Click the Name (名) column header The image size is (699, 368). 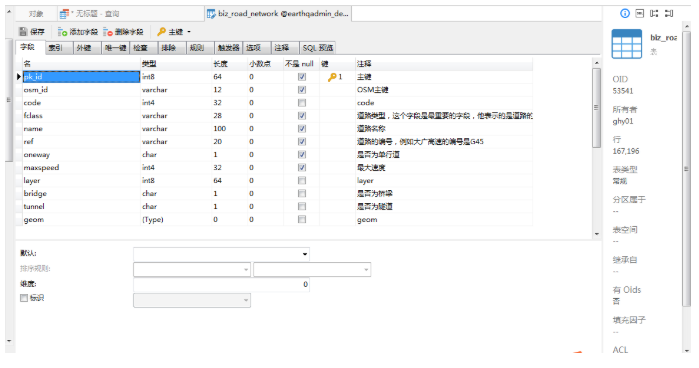point(81,64)
